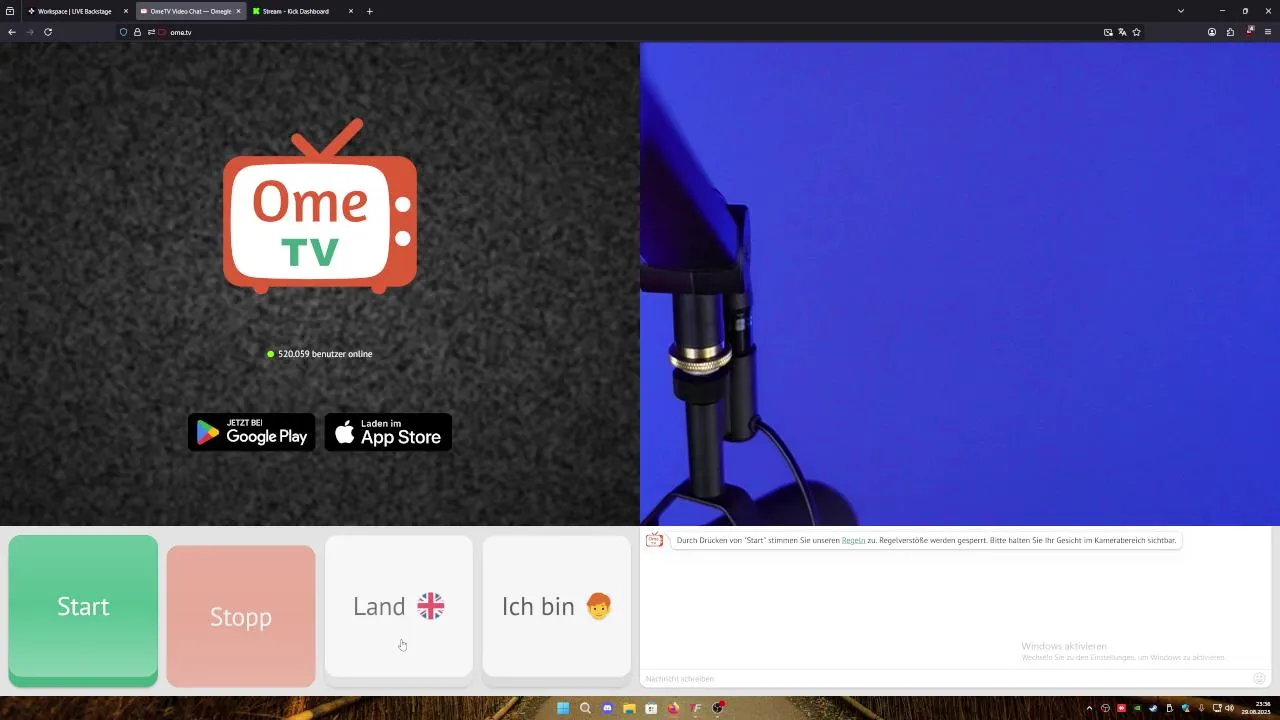
Task: Click the red Stopp button
Action: 241,616
